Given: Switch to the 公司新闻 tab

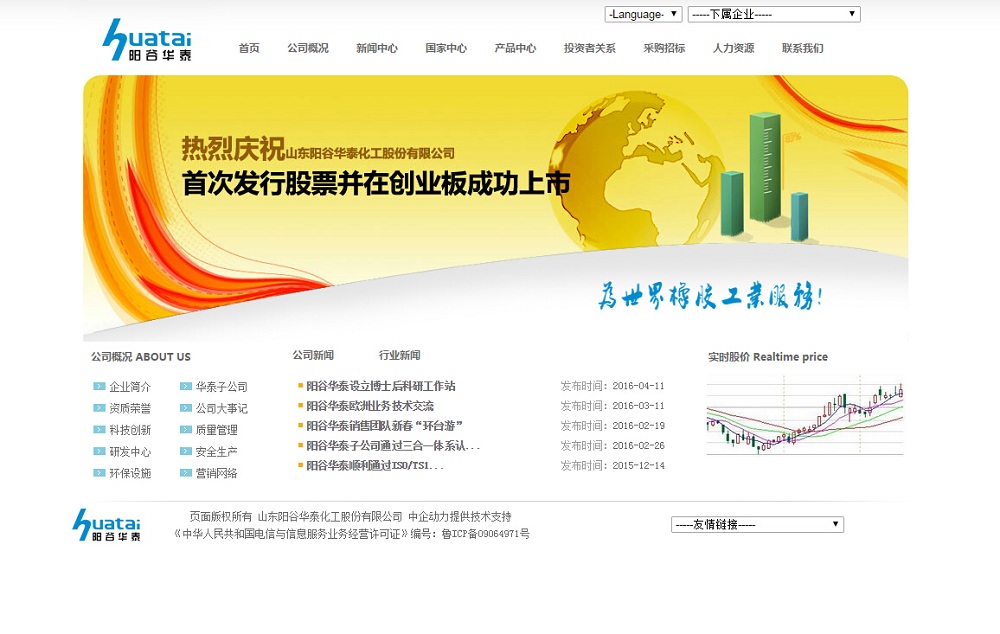Looking at the screenshot, I should (313, 355).
